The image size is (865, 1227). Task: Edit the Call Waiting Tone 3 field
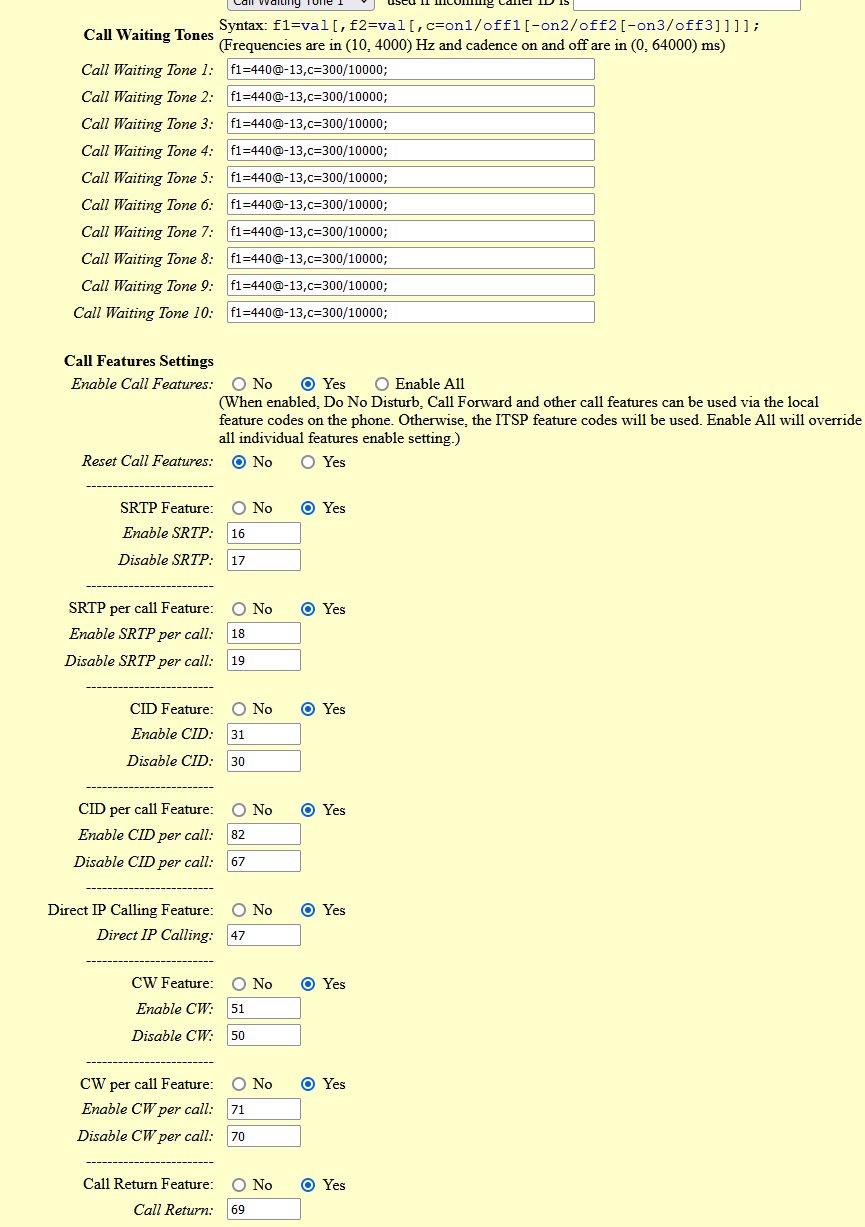pyautogui.click(x=411, y=124)
